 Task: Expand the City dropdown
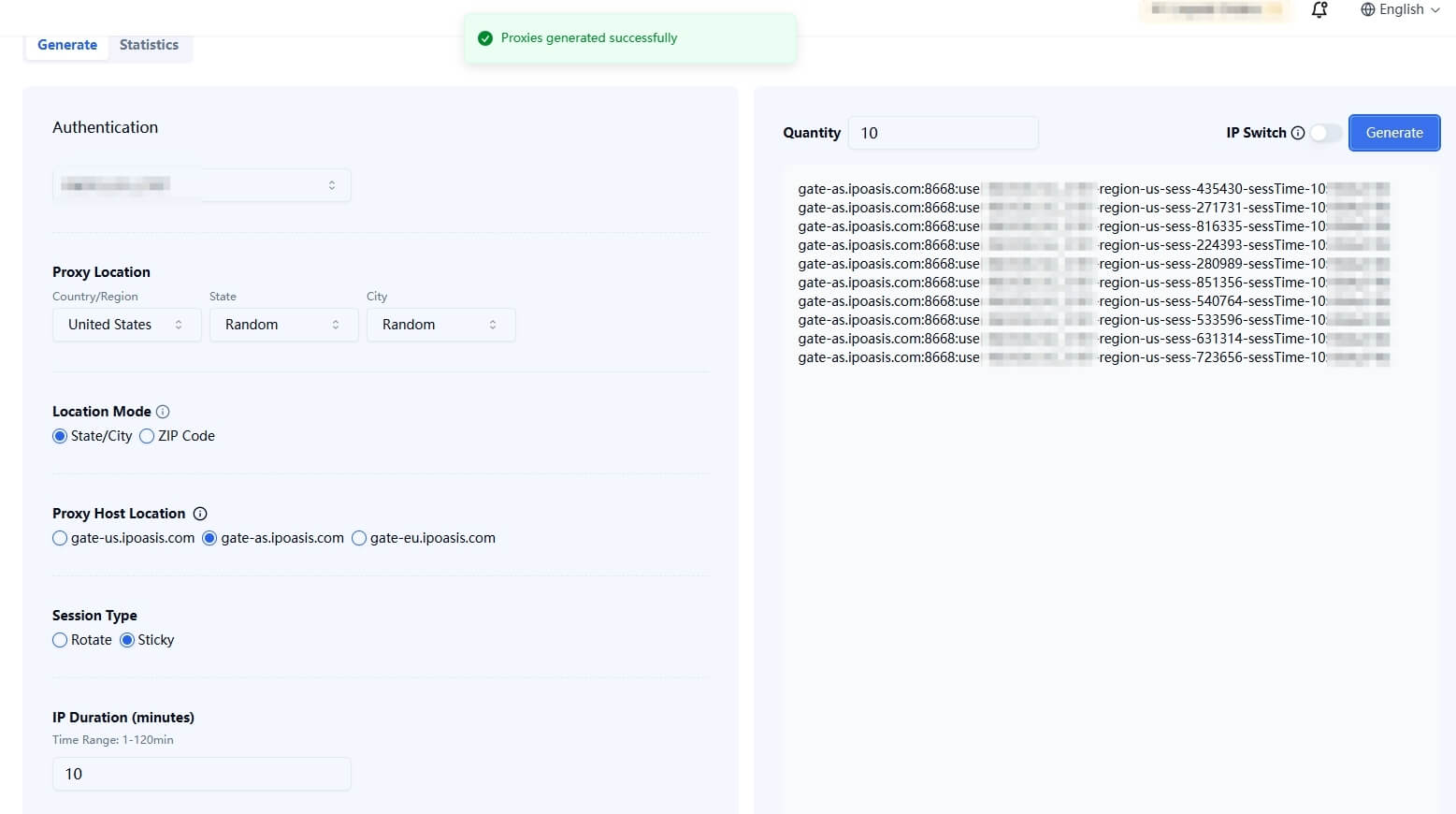click(440, 325)
